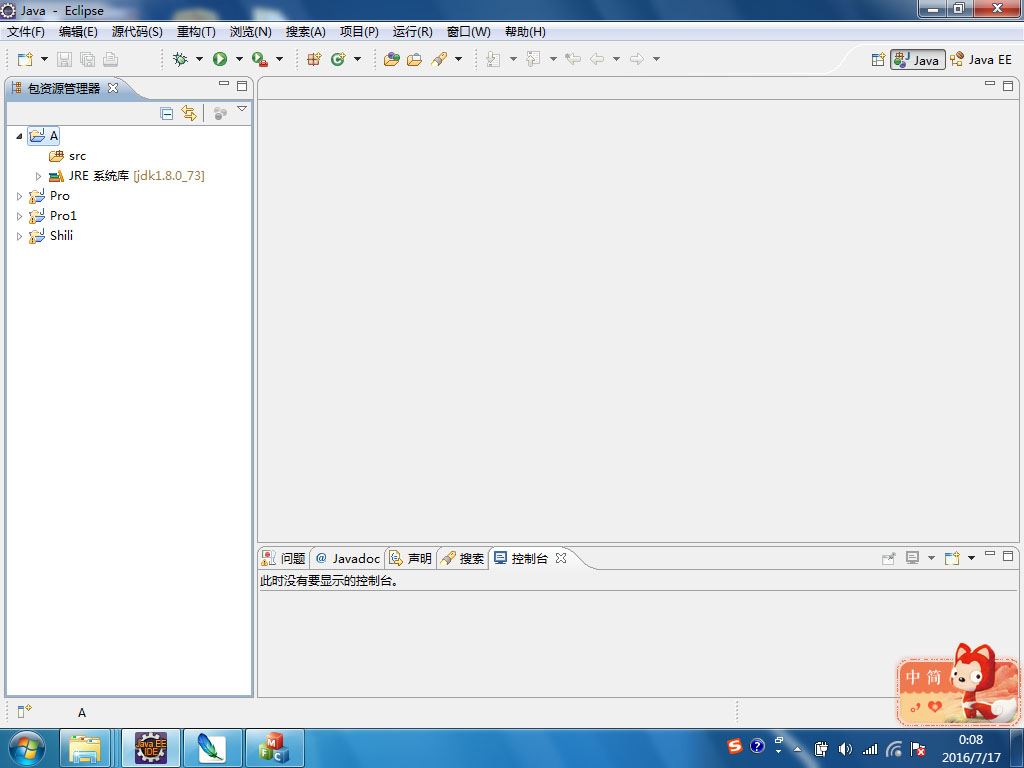Click the New Java Package icon
This screenshot has width=1024, height=768.
pyautogui.click(x=314, y=59)
